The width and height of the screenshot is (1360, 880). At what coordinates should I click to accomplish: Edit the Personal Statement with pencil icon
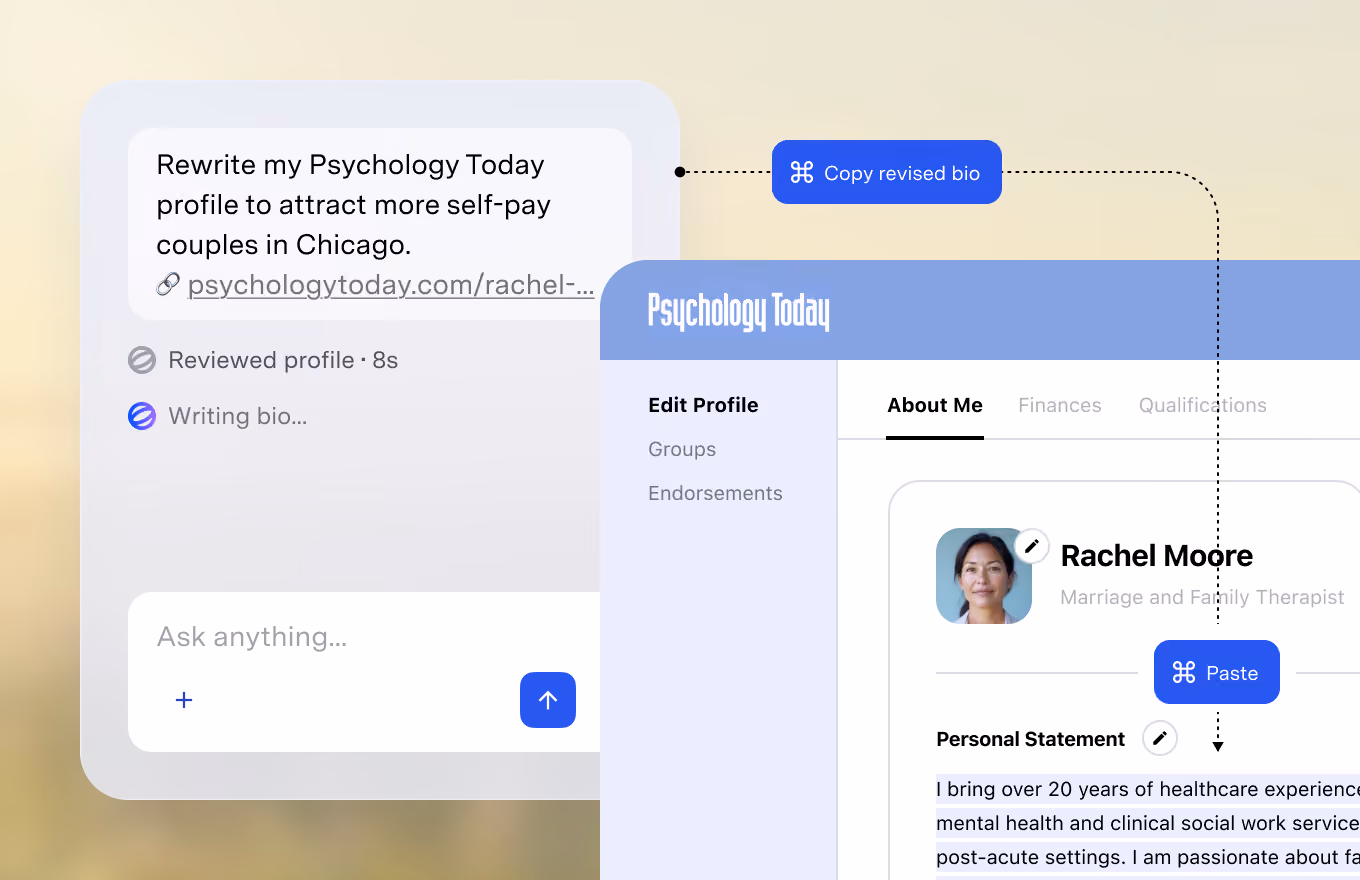pyautogui.click(x=1160, y=739)
